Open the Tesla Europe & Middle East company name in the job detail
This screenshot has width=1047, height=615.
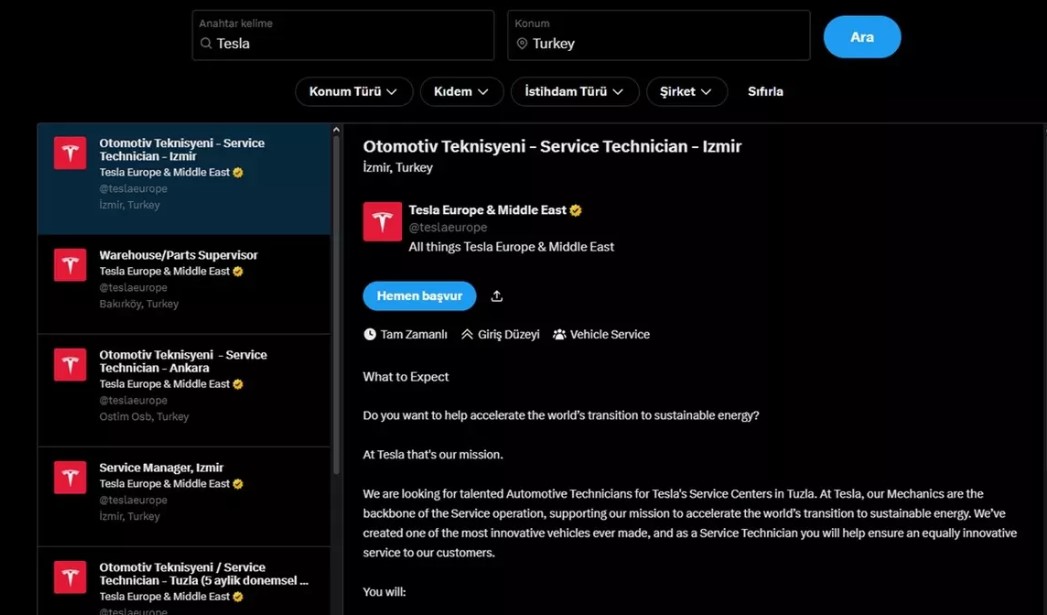click(x=487, y=210)
